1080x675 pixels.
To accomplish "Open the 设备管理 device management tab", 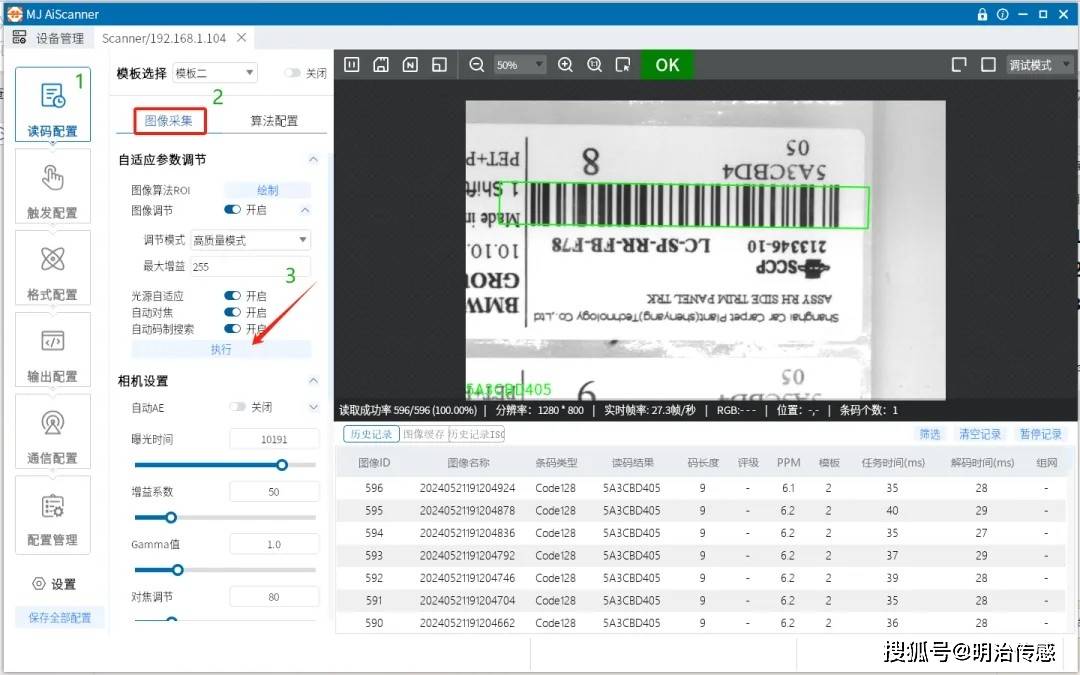I will (x=50, y=38).
